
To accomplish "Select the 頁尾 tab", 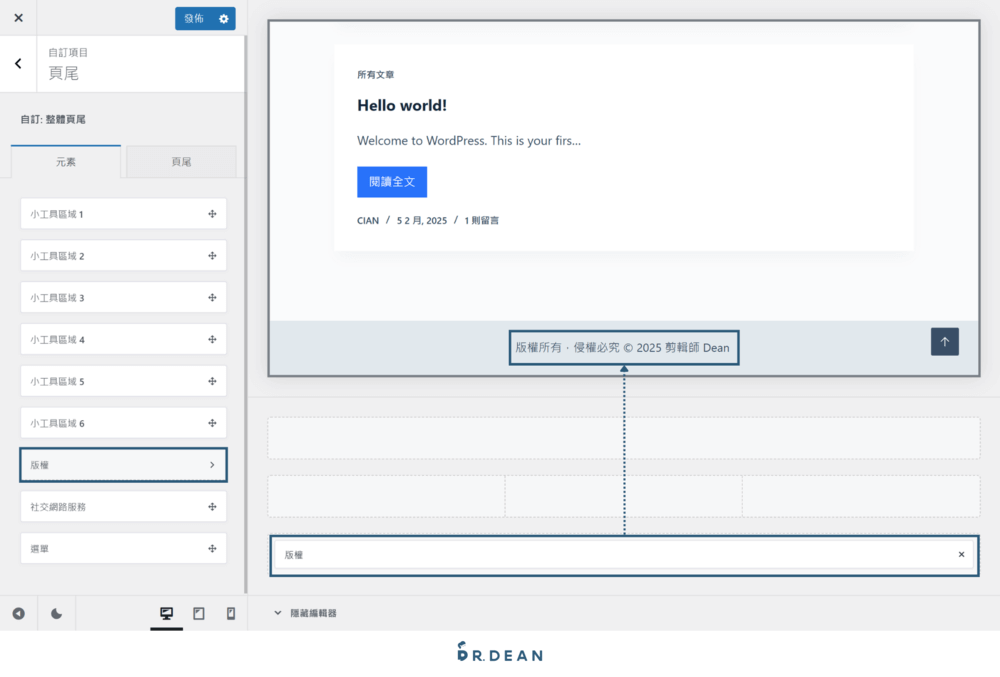I will point(181,162).
